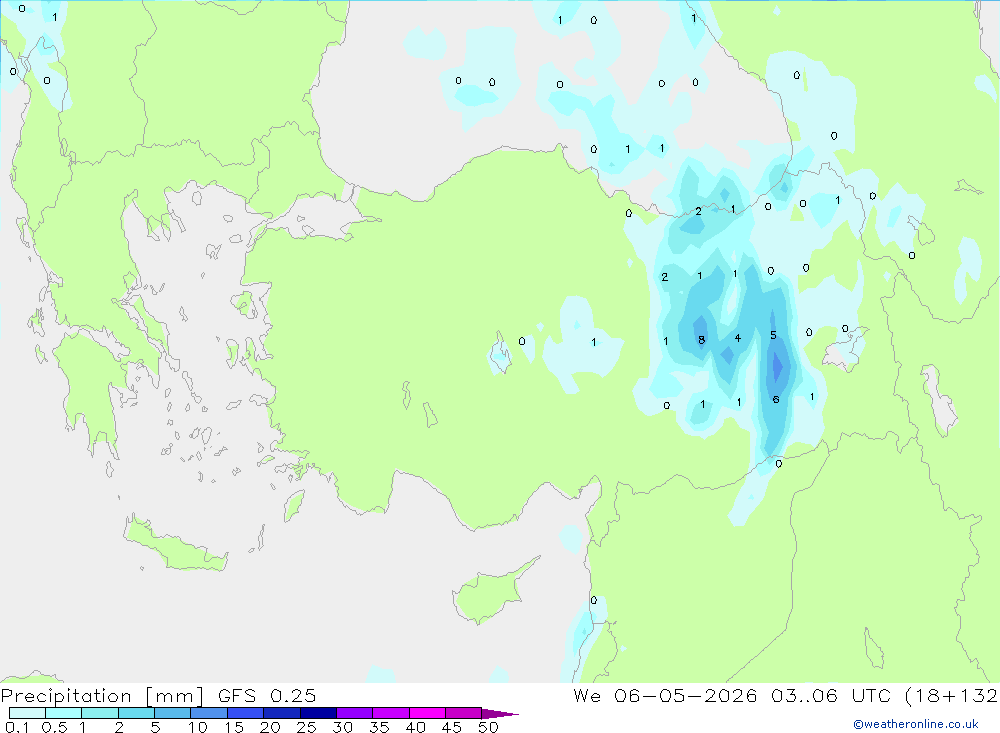
Task: Click the 20–25 mm dark blue legend swatch
Action: (282, 713)
